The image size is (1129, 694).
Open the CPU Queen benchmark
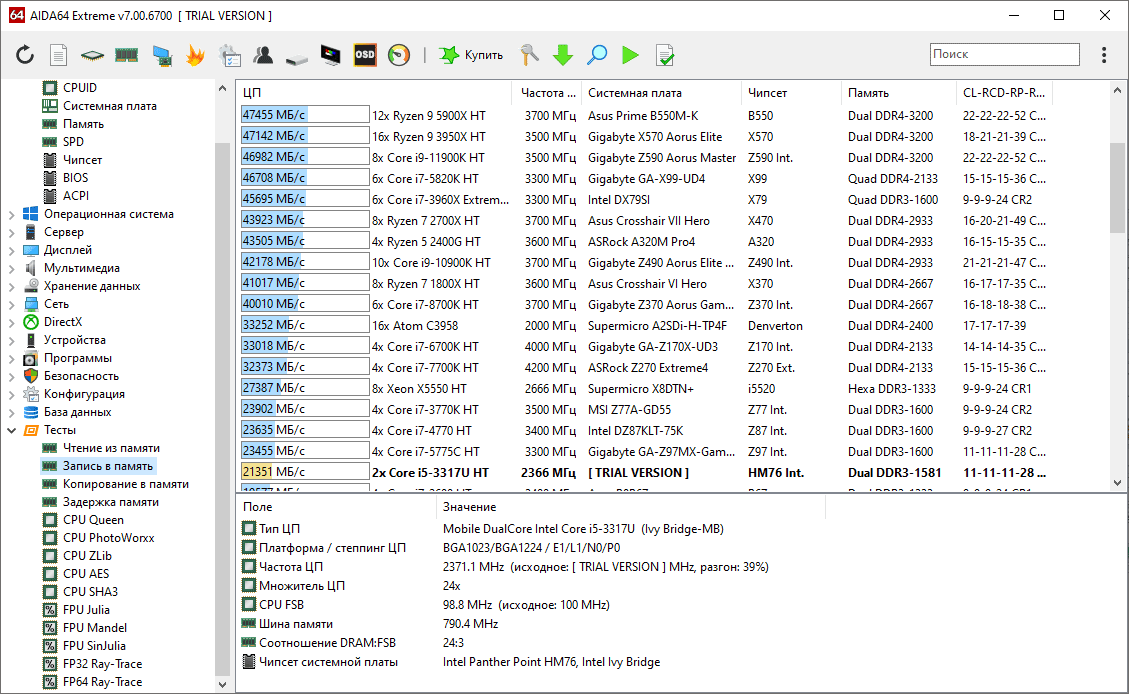tap(93, 520)
